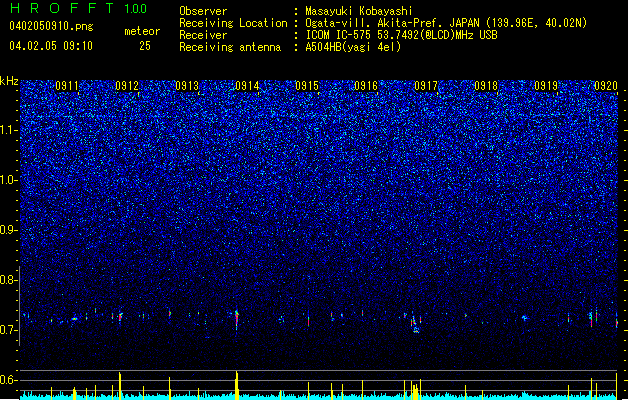This screenshot has height=400, width=629.
Task: Click the 0914 time marker
Action: pyautogui.click(x=247, y=86)
